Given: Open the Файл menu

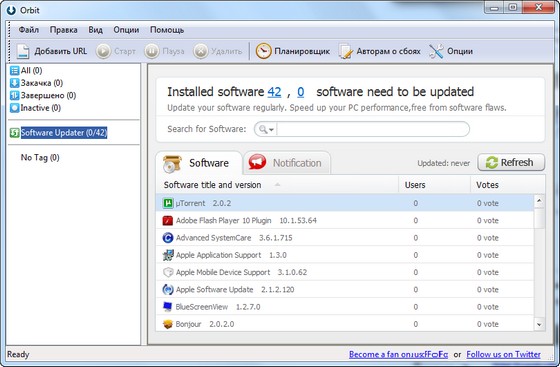Looking at the screenshot, I should point(29,30).
